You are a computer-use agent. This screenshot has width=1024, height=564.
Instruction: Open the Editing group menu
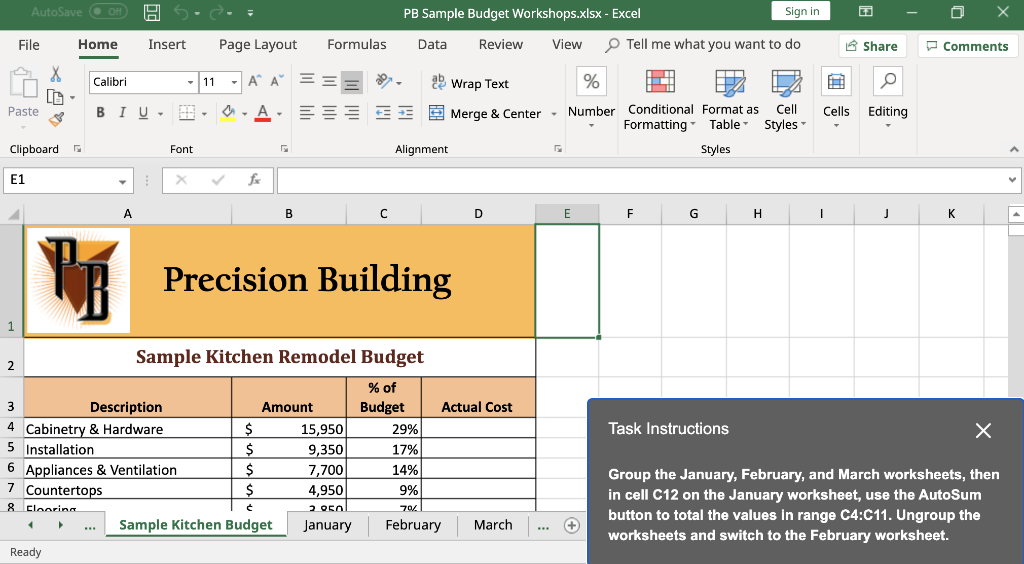888,97
